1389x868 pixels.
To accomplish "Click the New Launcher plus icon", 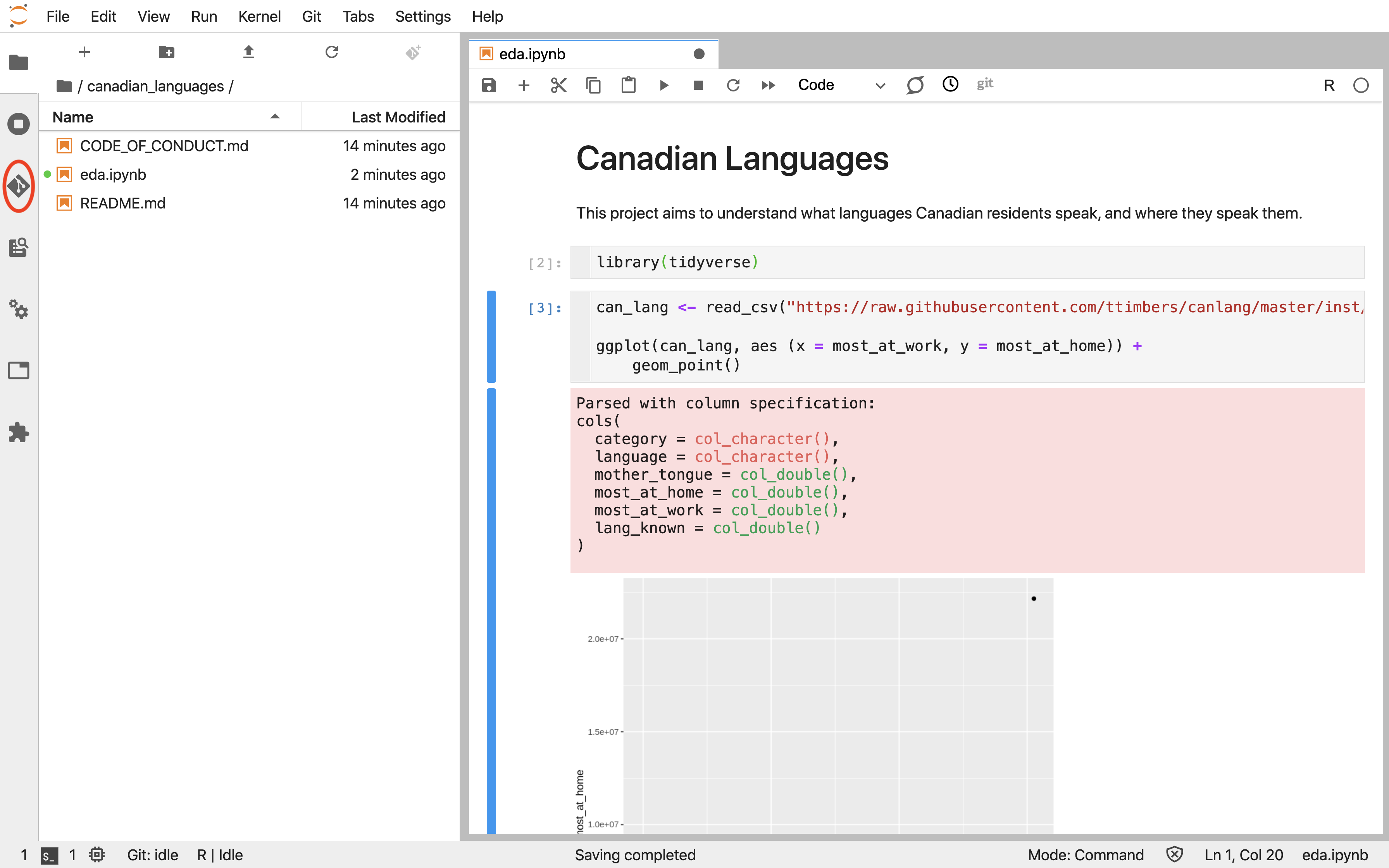I will point(84,52).
